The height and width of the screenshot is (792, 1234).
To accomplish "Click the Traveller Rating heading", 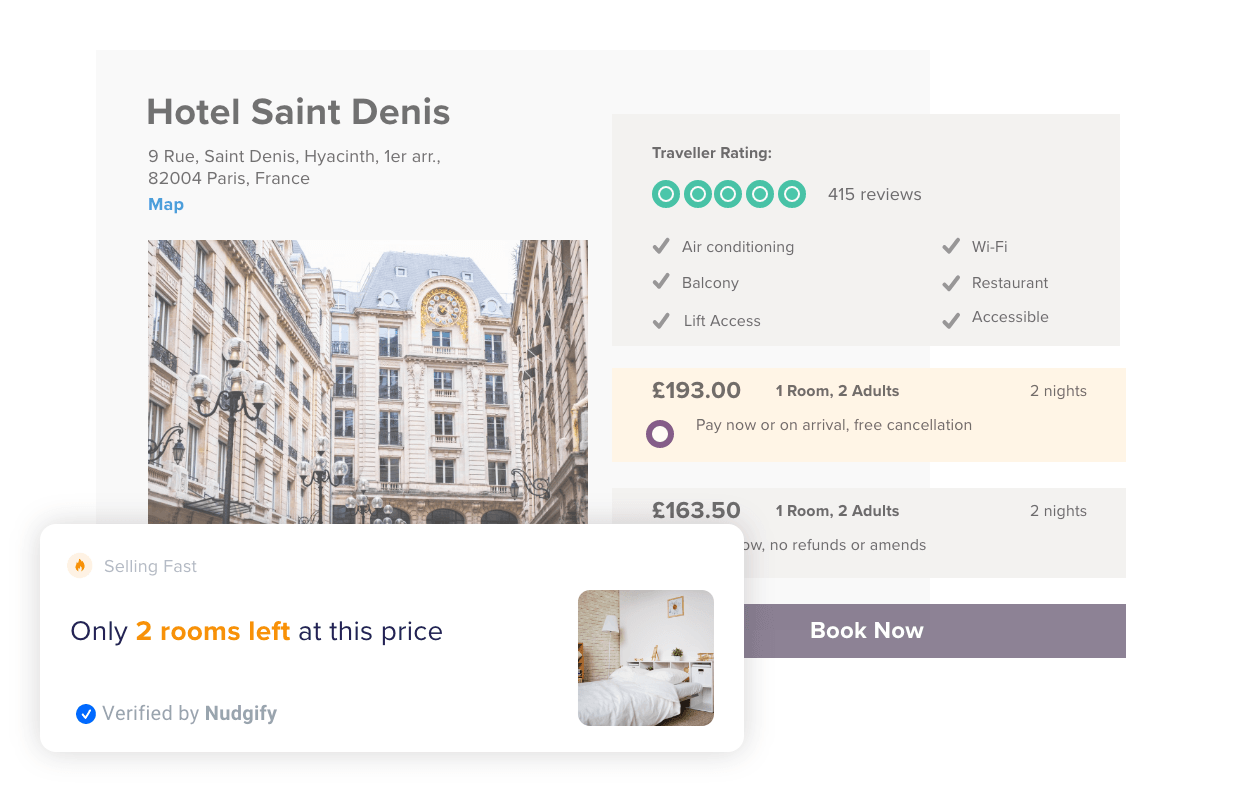I will coord(711,152).
